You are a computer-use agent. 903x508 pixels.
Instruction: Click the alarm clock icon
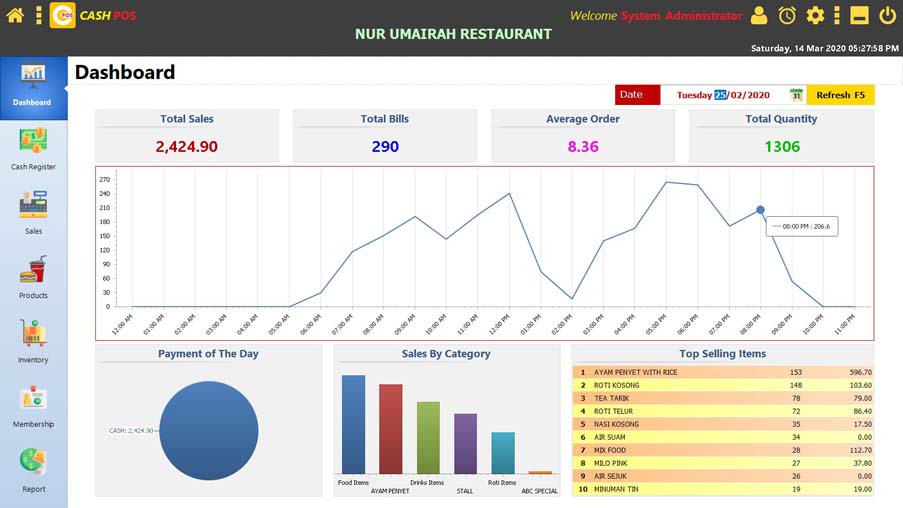[787, 15]
